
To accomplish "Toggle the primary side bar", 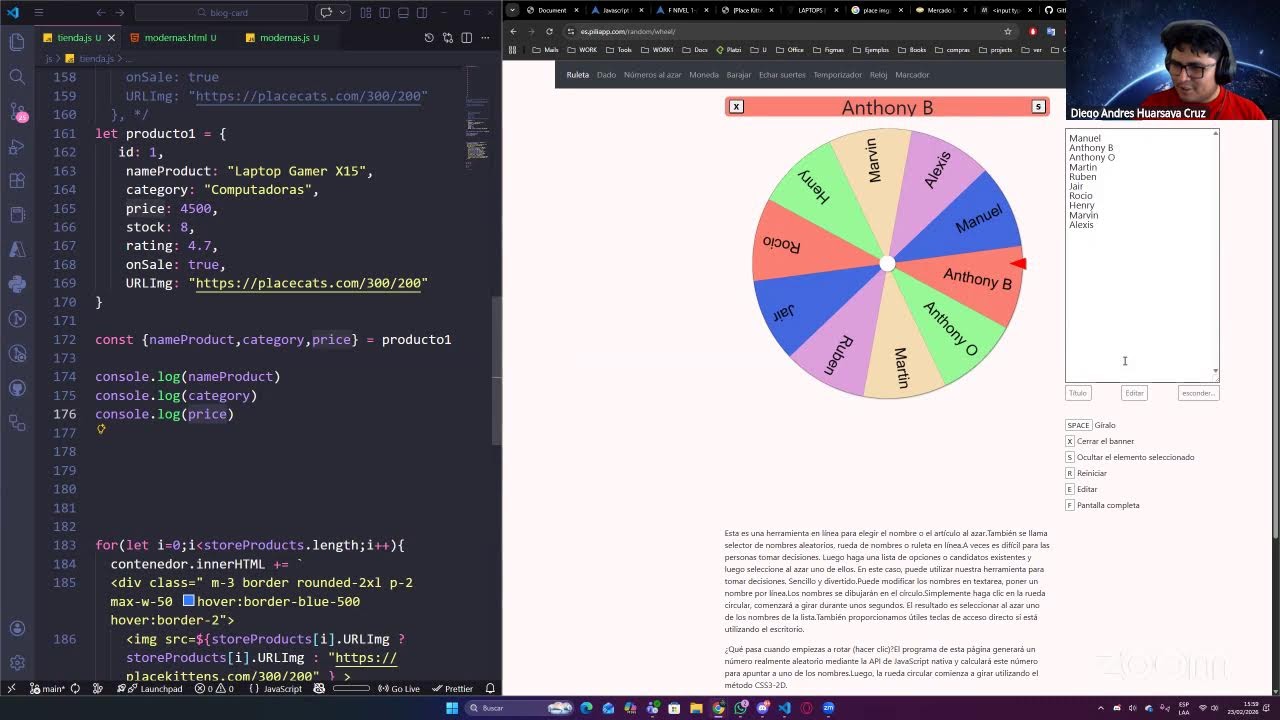I will (x=385, y=12).
